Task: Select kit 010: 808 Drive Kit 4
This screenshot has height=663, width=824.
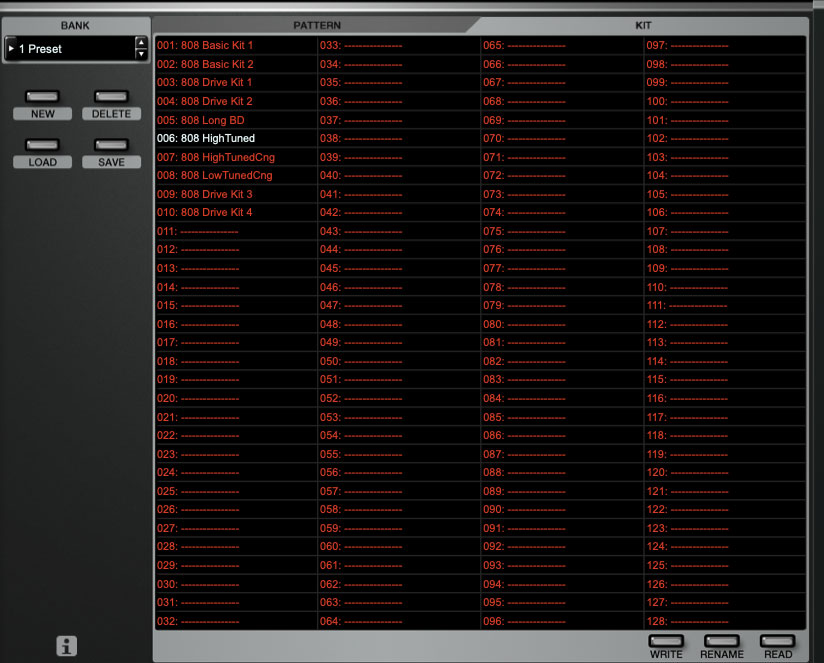Action: click(x=236, y=212)
